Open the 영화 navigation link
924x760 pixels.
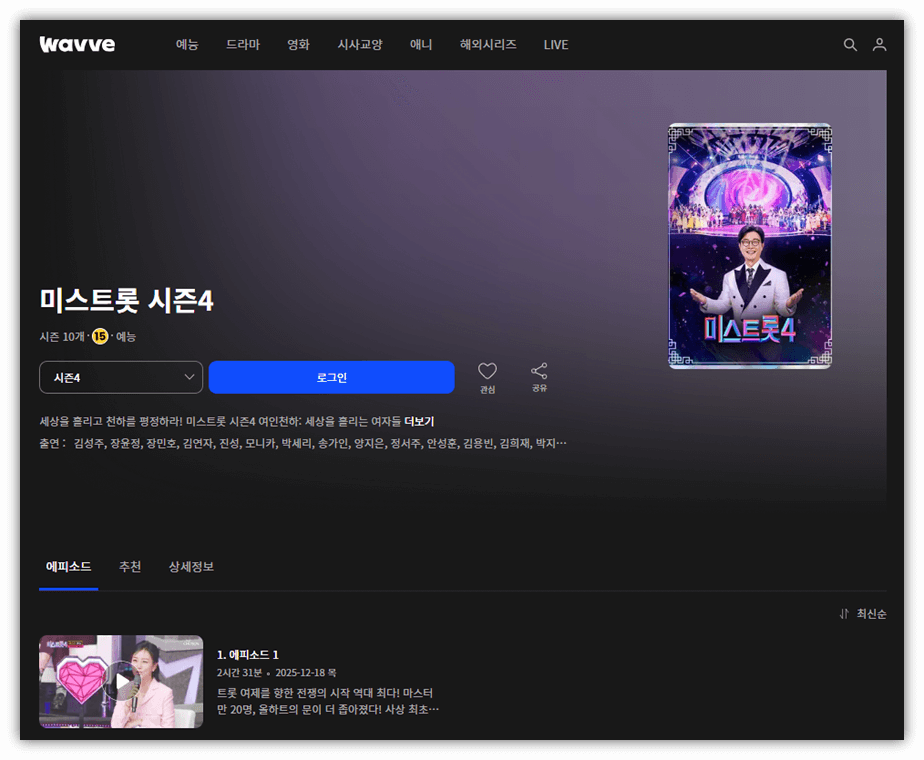click(297, 44)
